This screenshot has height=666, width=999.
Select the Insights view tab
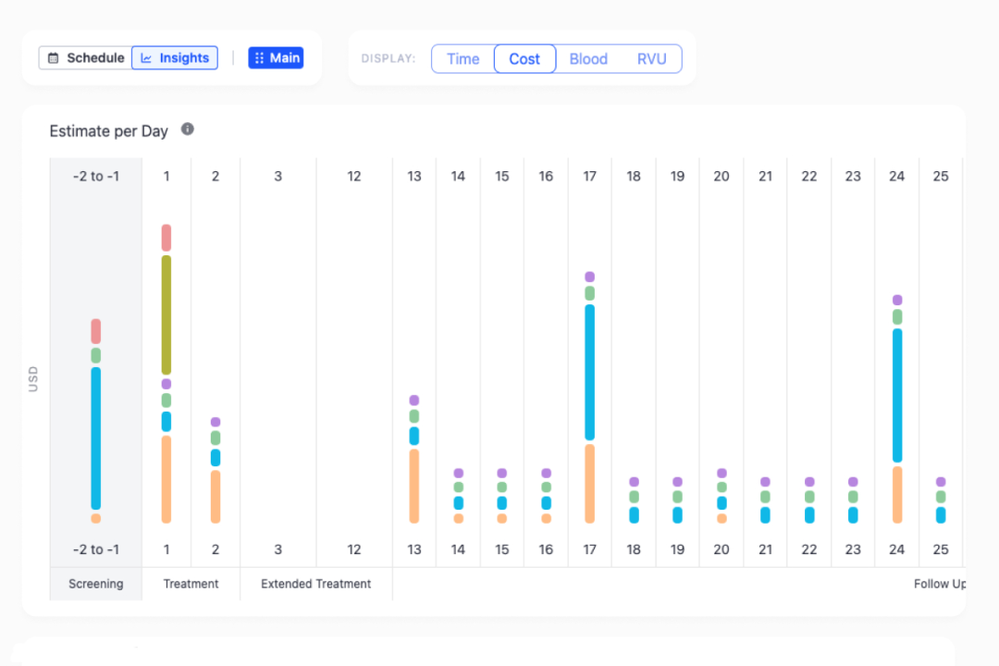click(175, 58)
